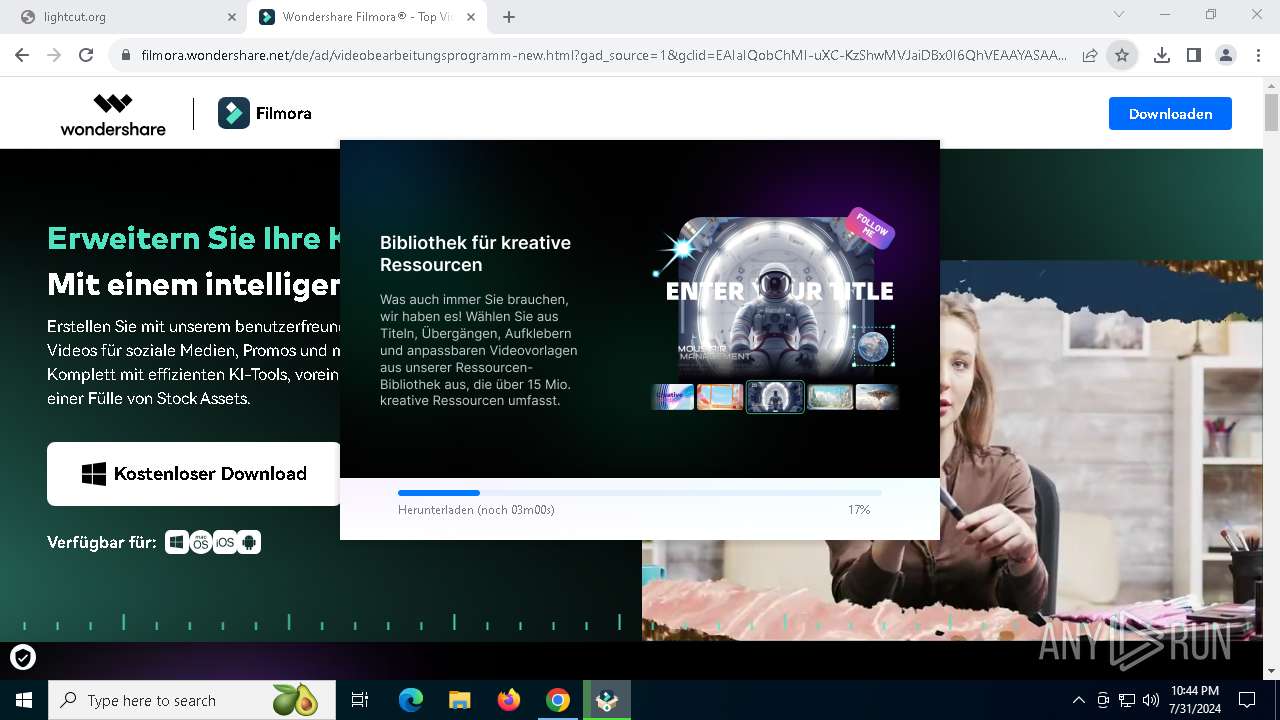Click the network tray icon
This screenshot has height=720, width=1280.
(1127, 700)
